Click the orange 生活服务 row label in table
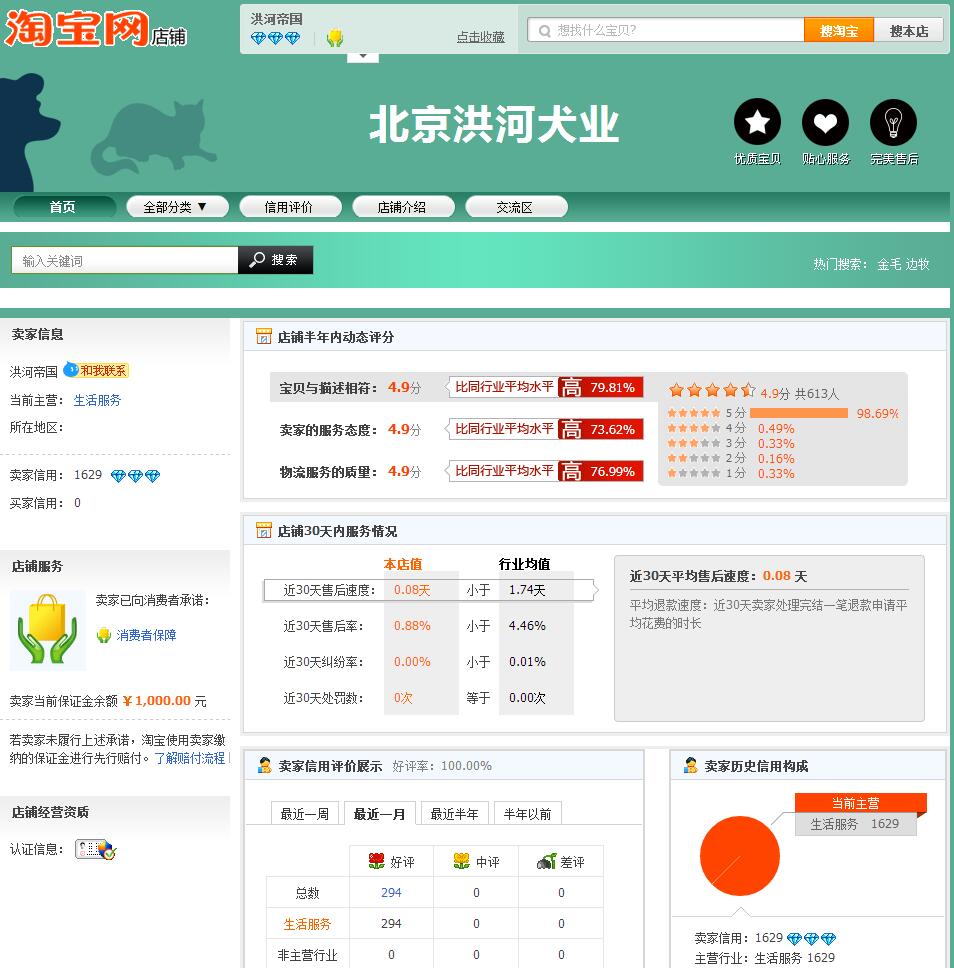The height and width of the screenshot is (968, 954). [x=308, y=924]
